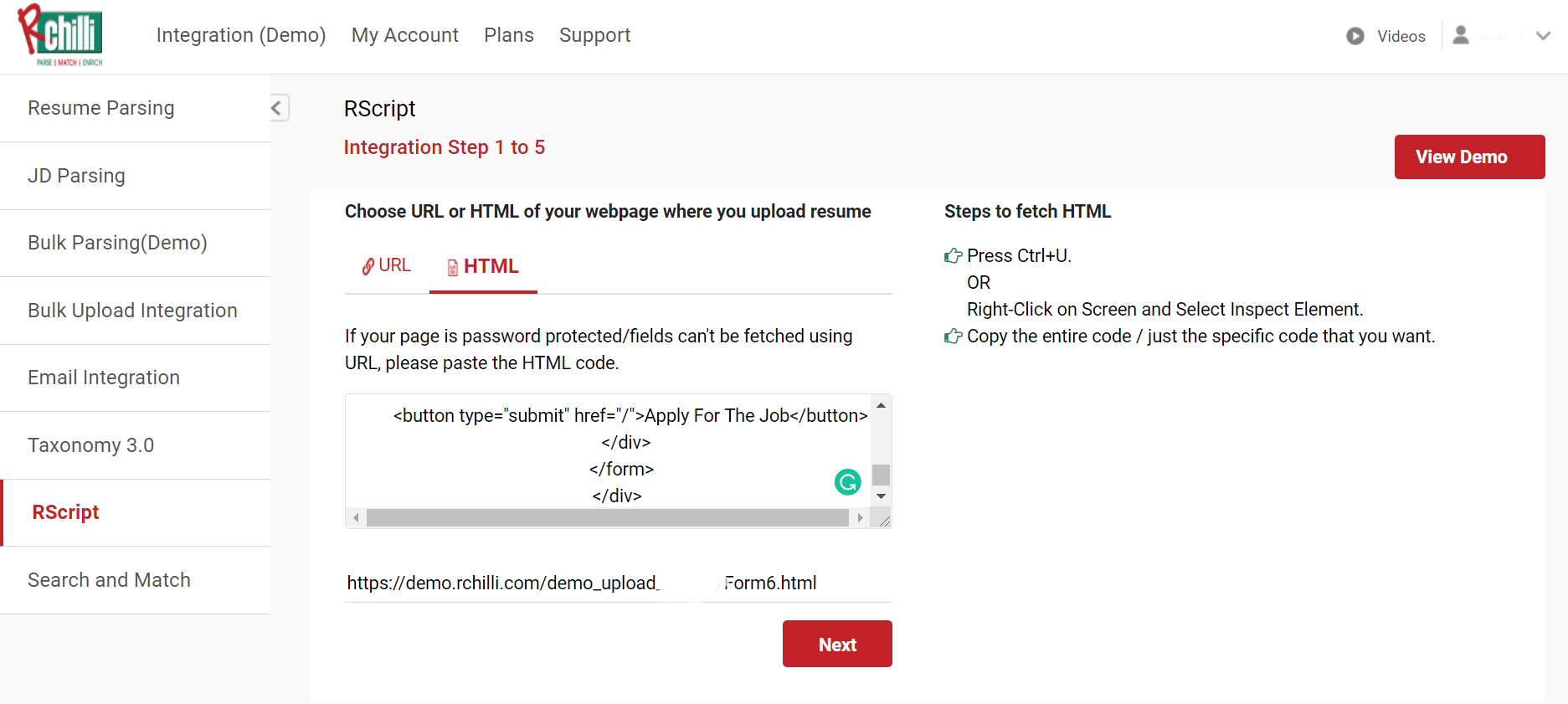Click the 'Integration Step 1 to 5' text
This screenshot has width=1568, height=704.
[445, 147]
